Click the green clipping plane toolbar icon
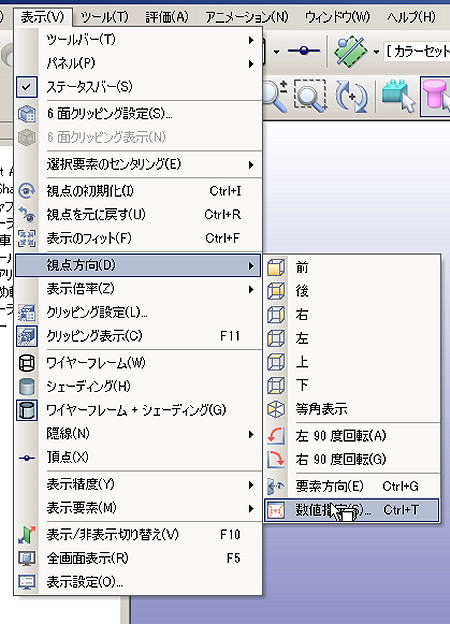Screen dimensions: 450x624 tap(349, 52)
